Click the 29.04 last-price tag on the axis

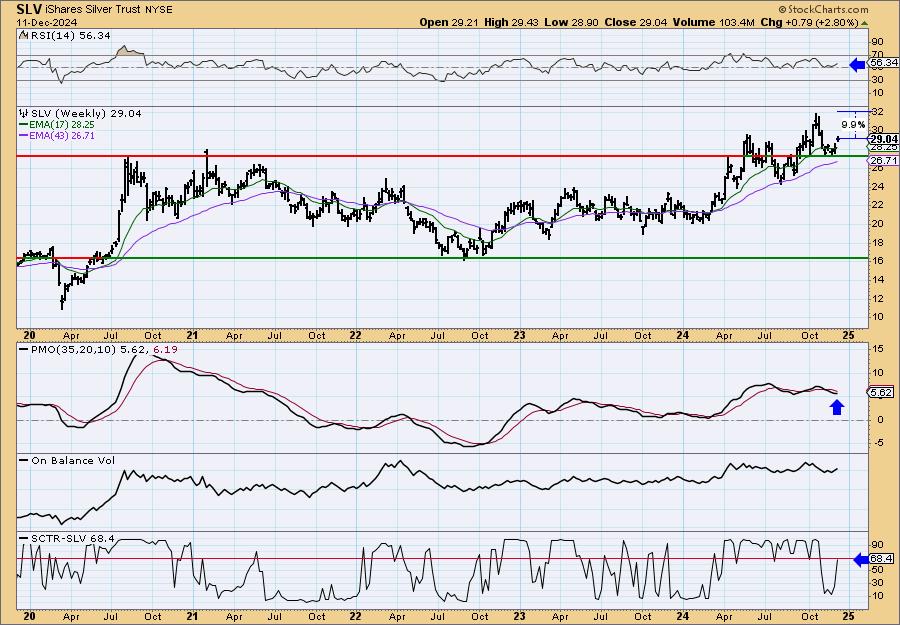pos(884,139)
